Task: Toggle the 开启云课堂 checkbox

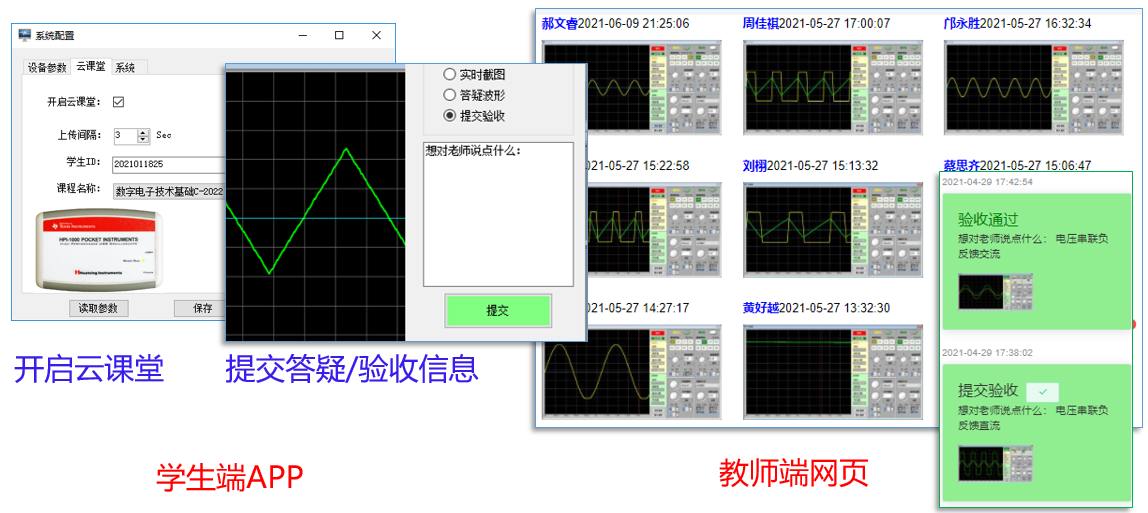Action: click(118, 102)
